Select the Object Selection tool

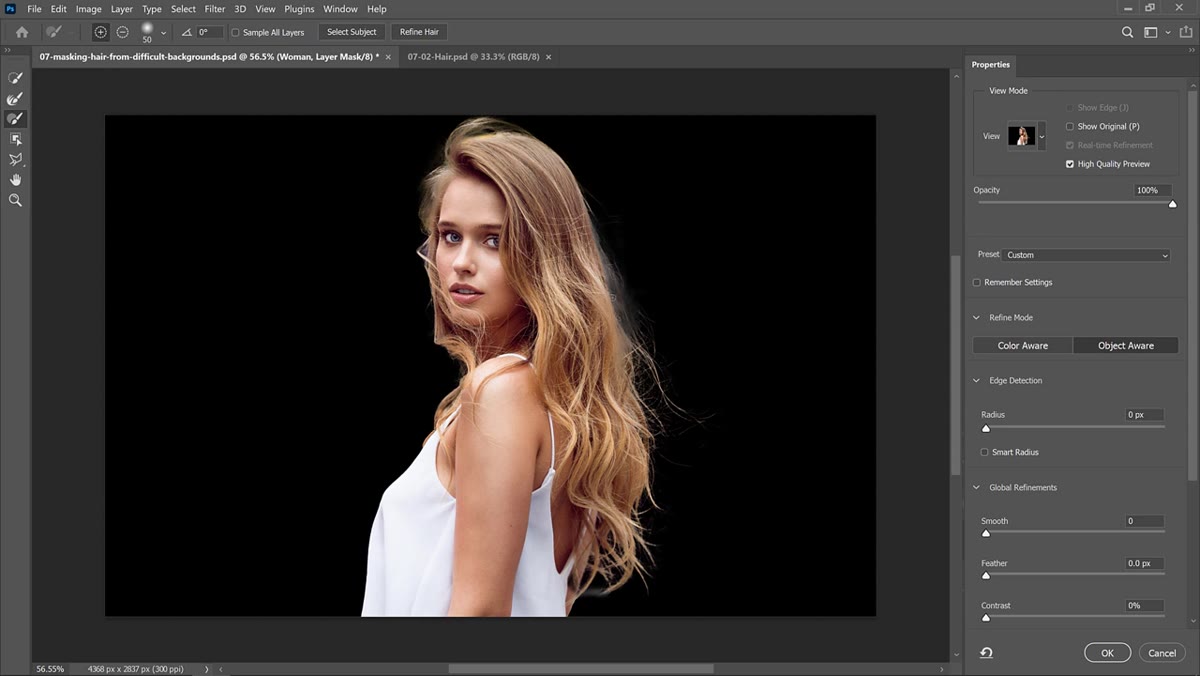15,139
